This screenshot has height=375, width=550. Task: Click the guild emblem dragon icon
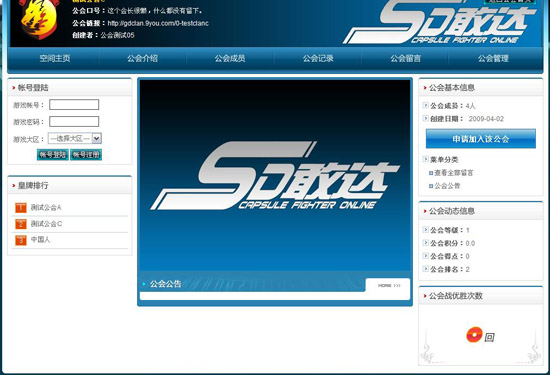tap(39, 18)
